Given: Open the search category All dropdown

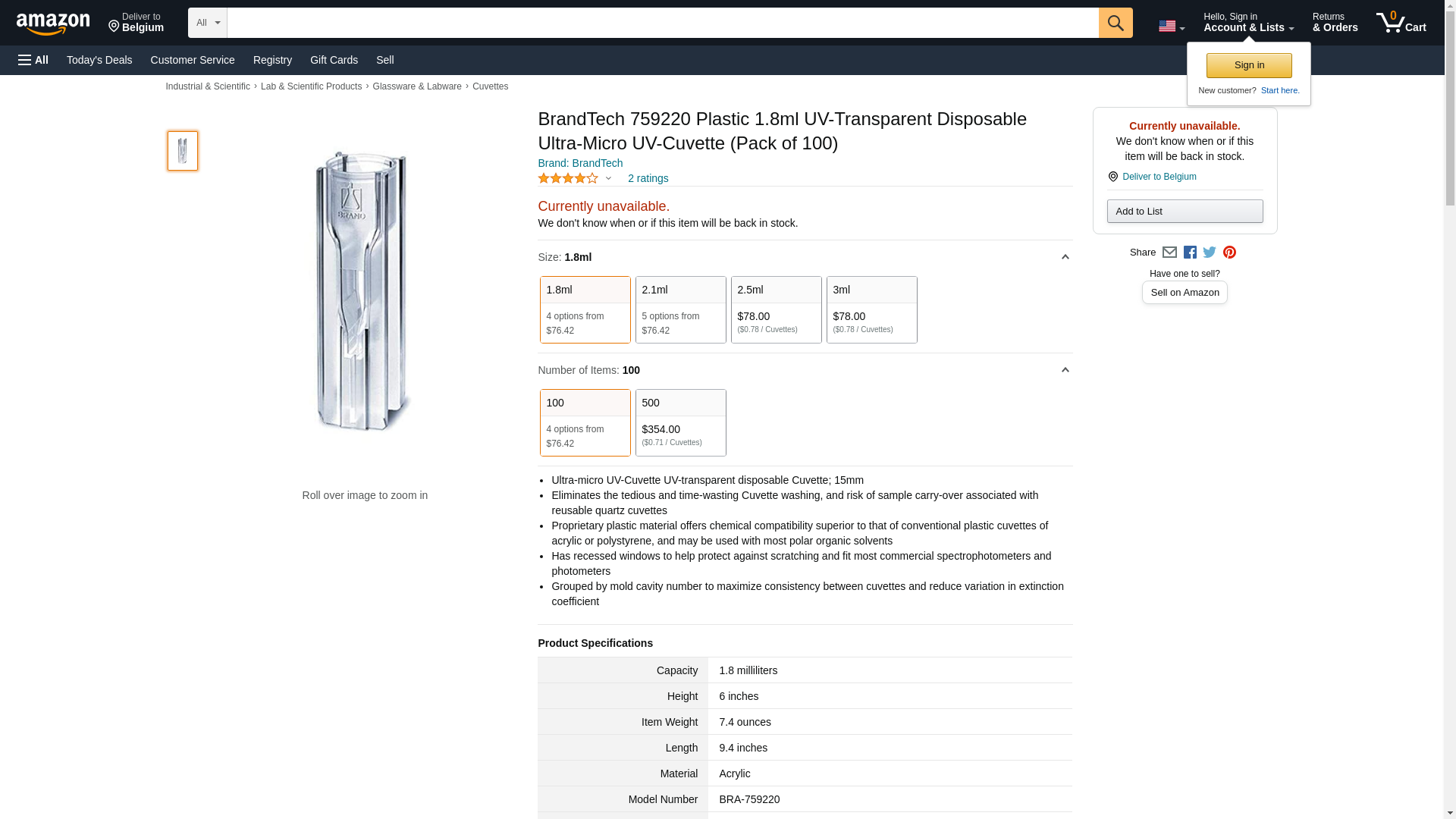Looking at the screenshot, I should [x=207, y=23].
